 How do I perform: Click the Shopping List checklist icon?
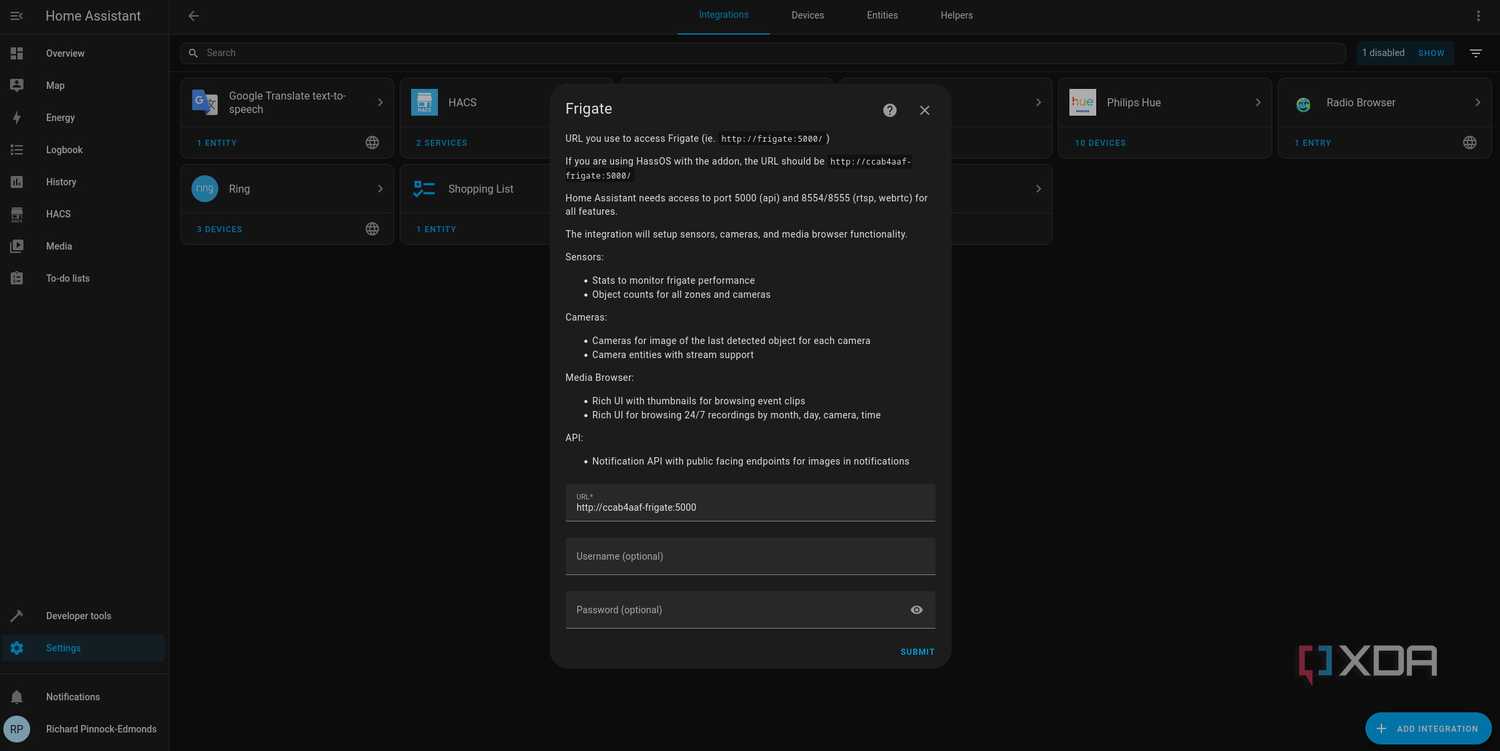424,188
